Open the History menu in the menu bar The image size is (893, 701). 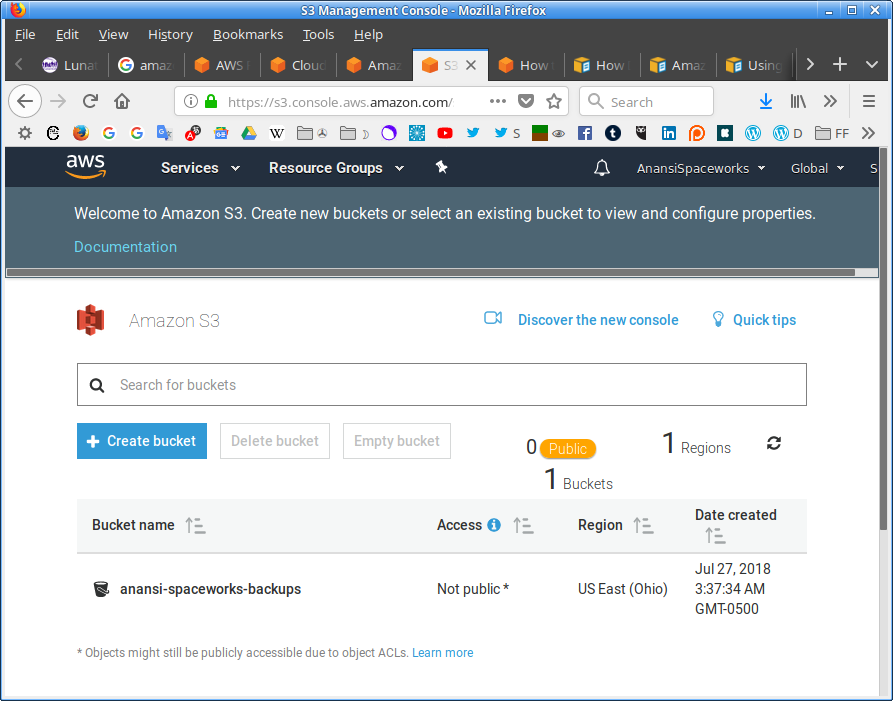click(170, 35)
